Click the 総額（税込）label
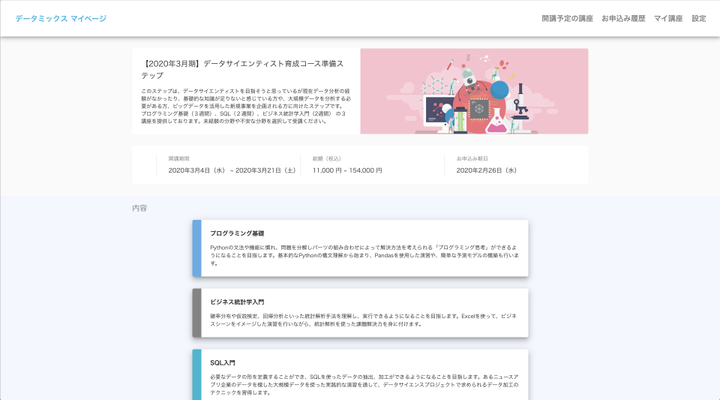720x400 pixels. [x=327, y=158]
